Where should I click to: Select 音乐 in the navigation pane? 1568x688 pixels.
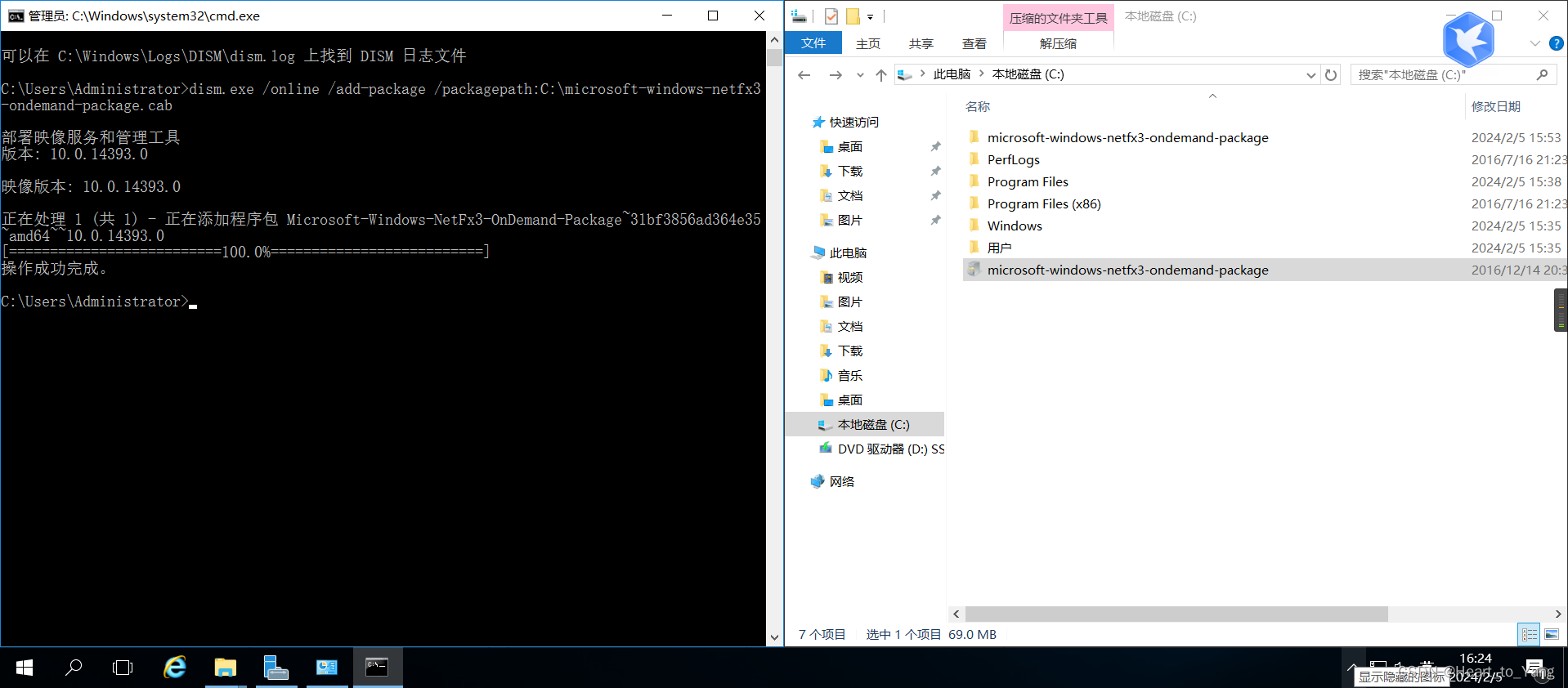click(850, 376)
